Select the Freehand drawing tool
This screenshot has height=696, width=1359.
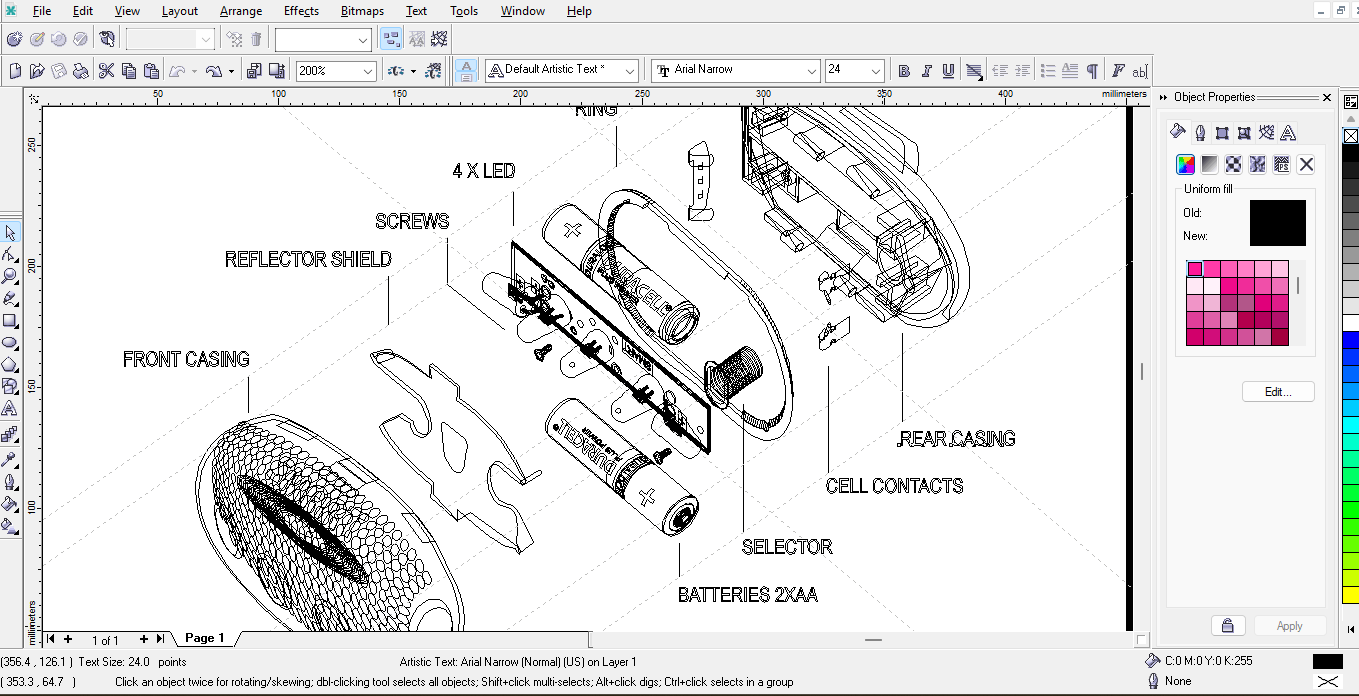click(10, 299)
